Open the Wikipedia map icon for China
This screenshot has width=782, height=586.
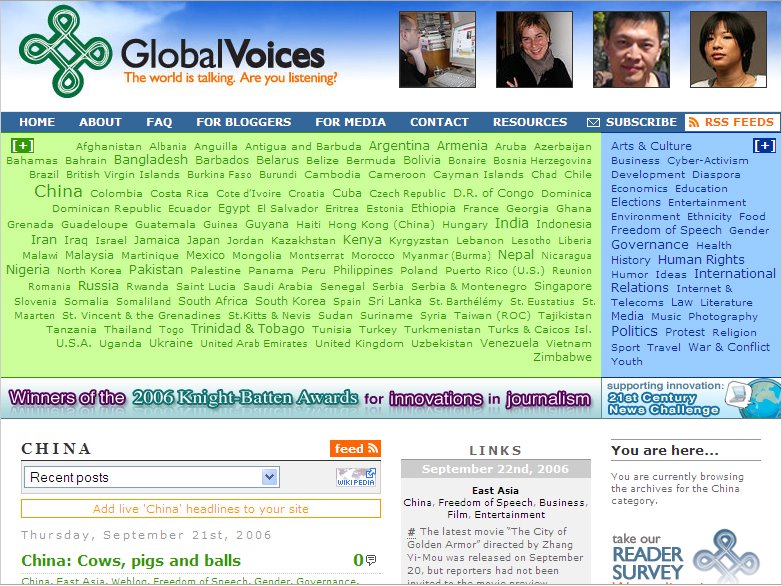pyautogui.click(x=356, y=477)
